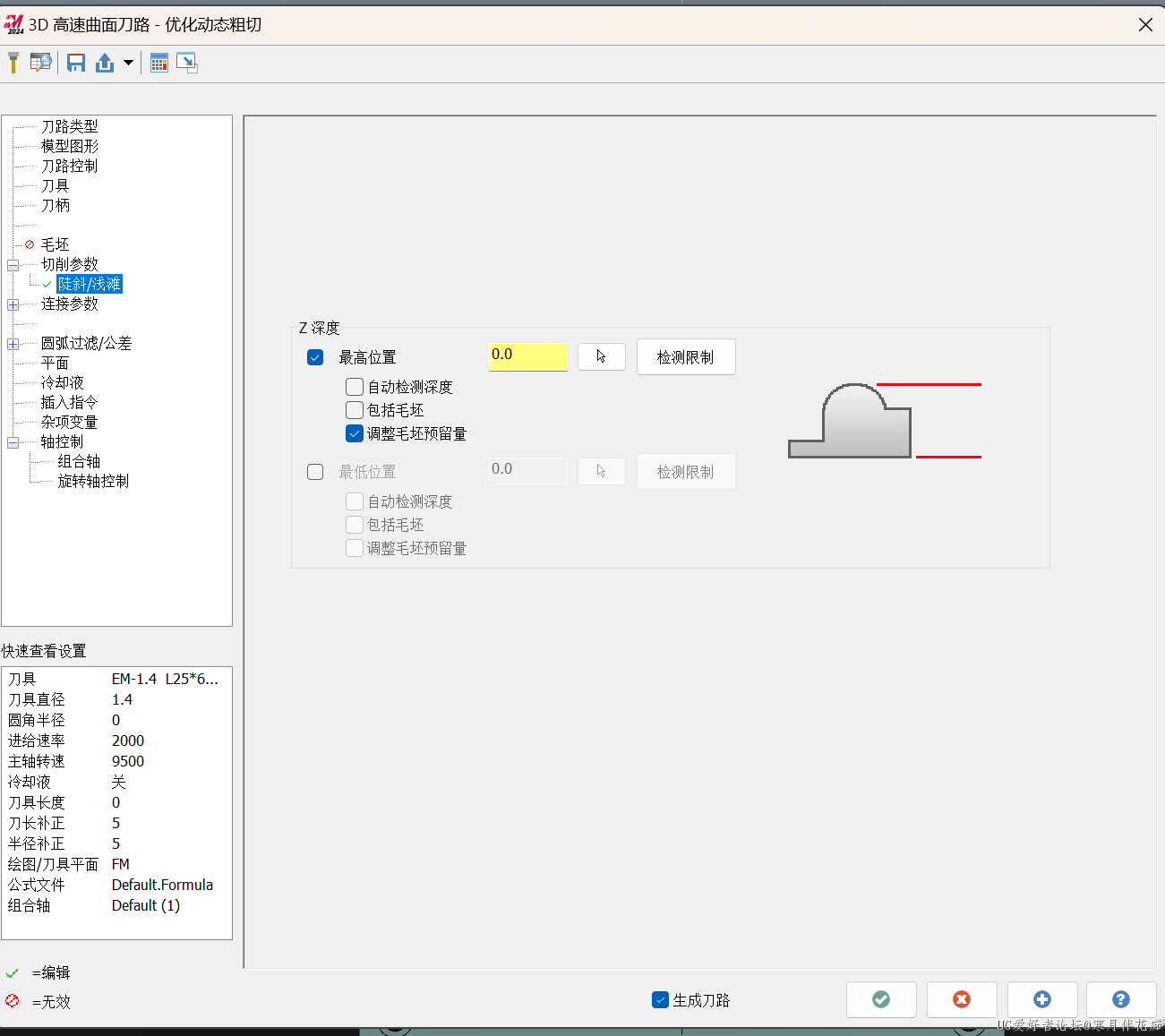Click the tool manager icon in toolbar

tap(13, 63)
